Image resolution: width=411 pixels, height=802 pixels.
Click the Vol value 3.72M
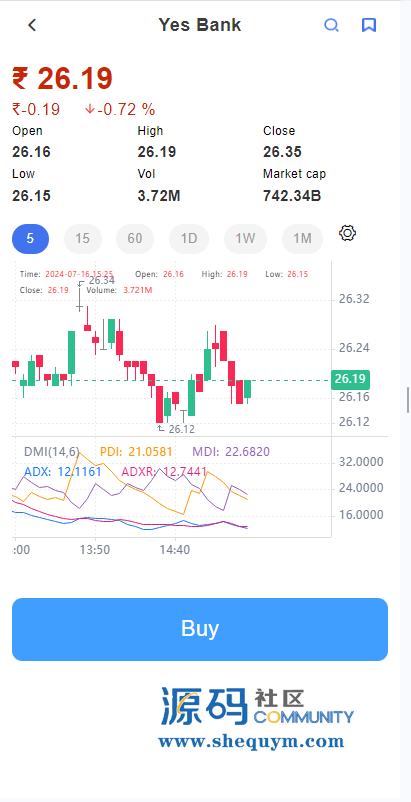[159, 196]
